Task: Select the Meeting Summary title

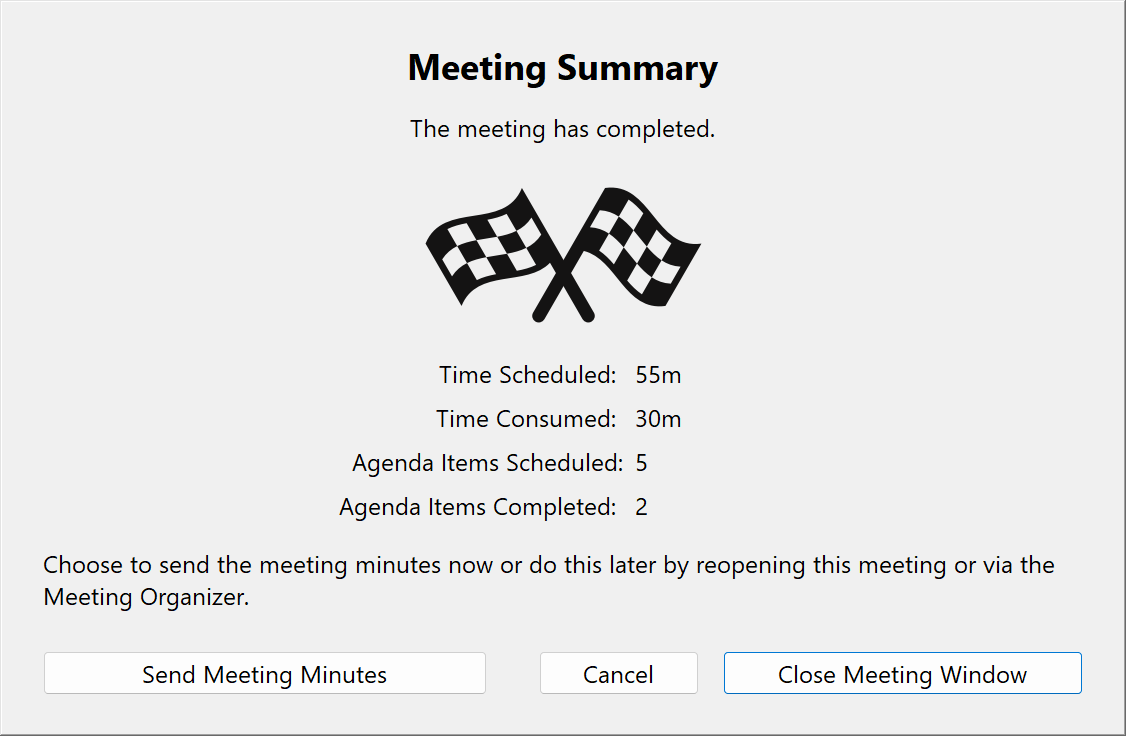Action: [x=562, y=68]
